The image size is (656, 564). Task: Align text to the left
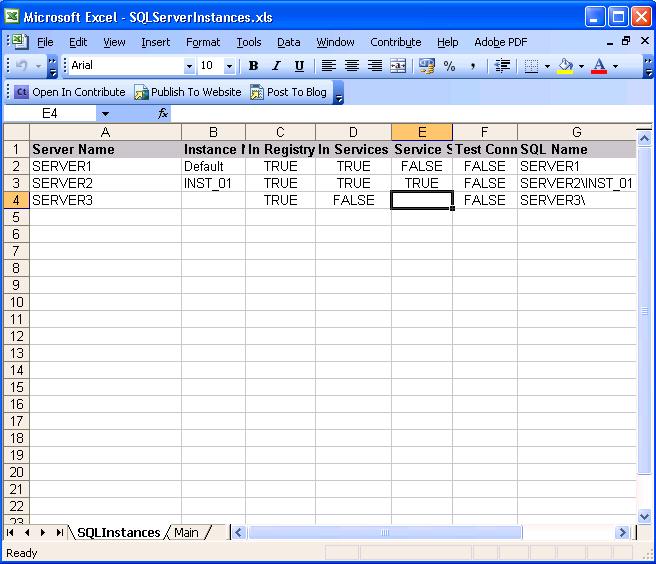pyautogui.click(x=328, y=66)
